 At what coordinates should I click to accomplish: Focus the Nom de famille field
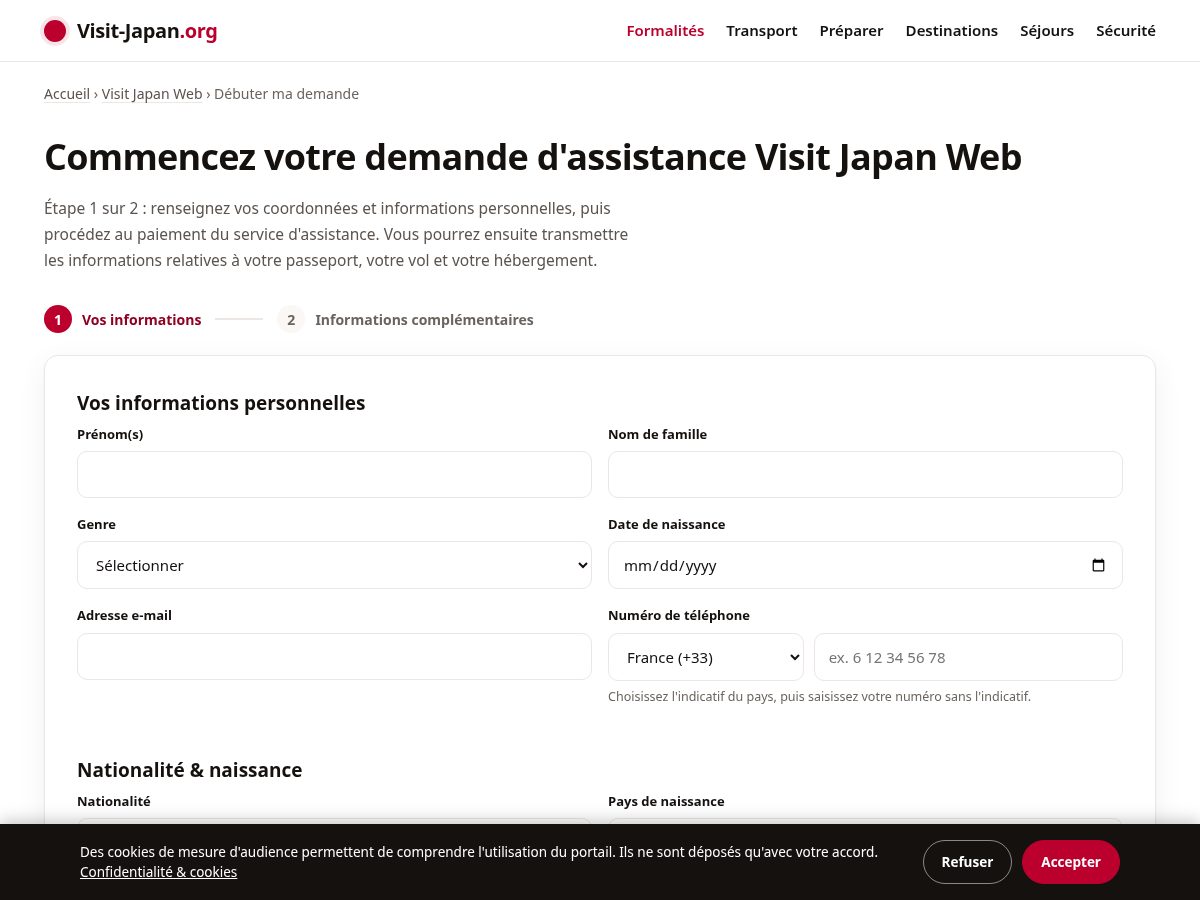coord(865,474)
